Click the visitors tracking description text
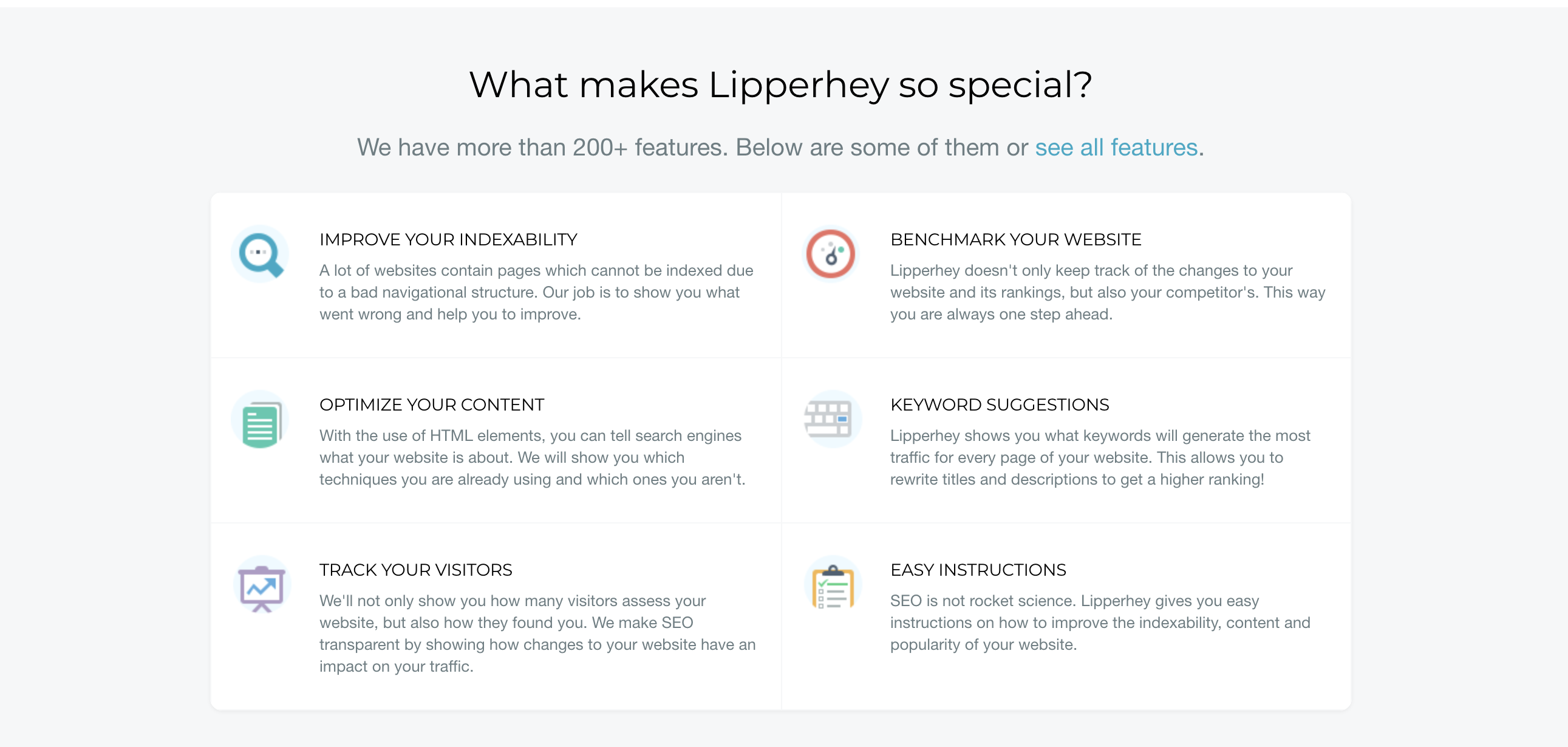 pyautogui.click(x=537, y=633)
